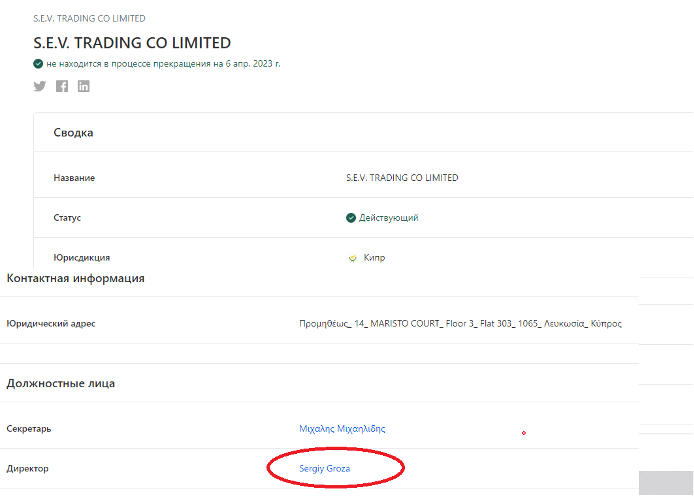
Task: Click the Статус row label
Action: tap(67, 217)
